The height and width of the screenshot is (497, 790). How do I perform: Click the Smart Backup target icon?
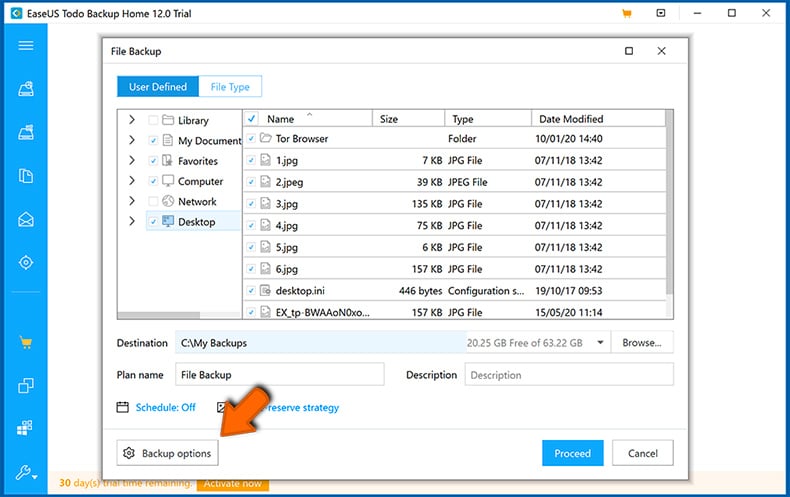[x=26, y=263]
